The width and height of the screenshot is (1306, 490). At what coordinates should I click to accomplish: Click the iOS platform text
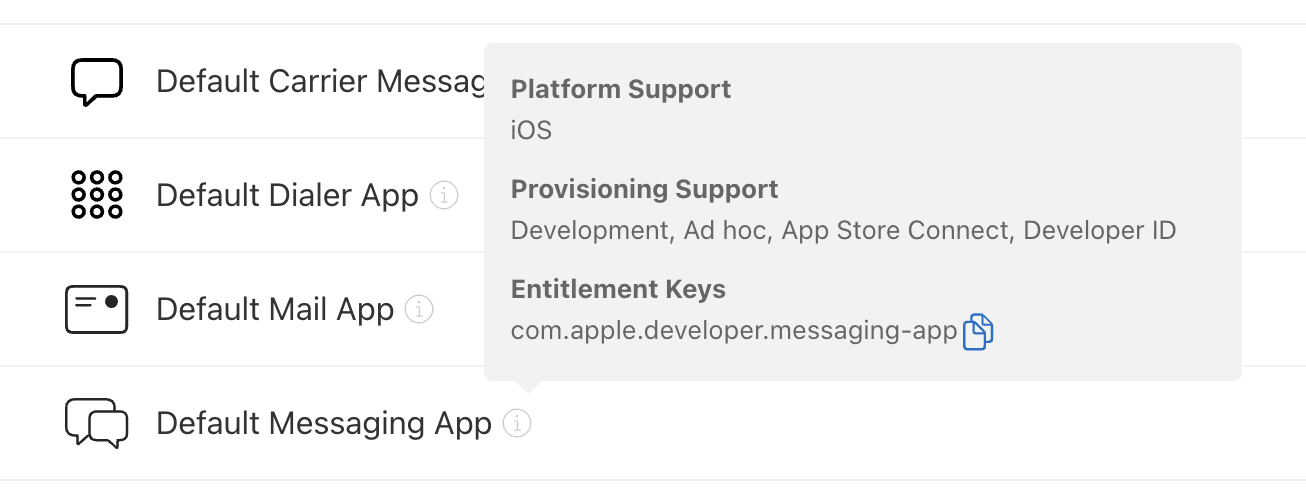(x=531, y=130)
